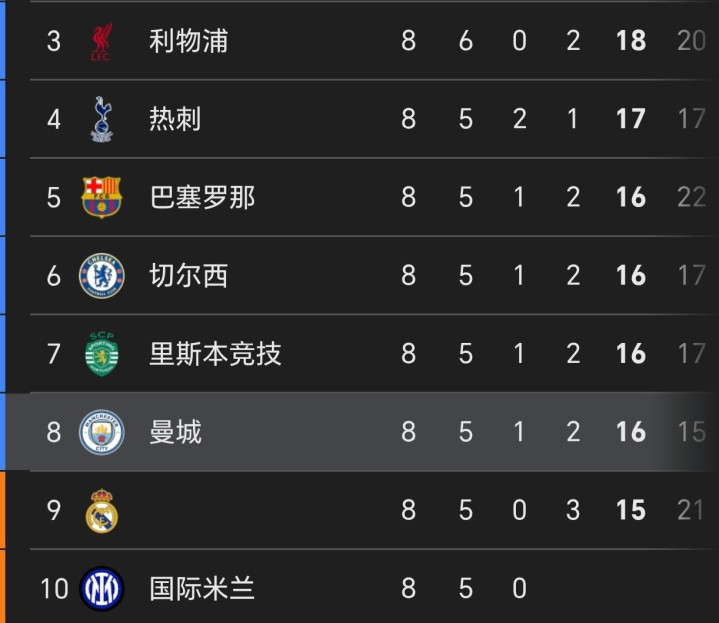Click the Inter Milan crest

101,588
